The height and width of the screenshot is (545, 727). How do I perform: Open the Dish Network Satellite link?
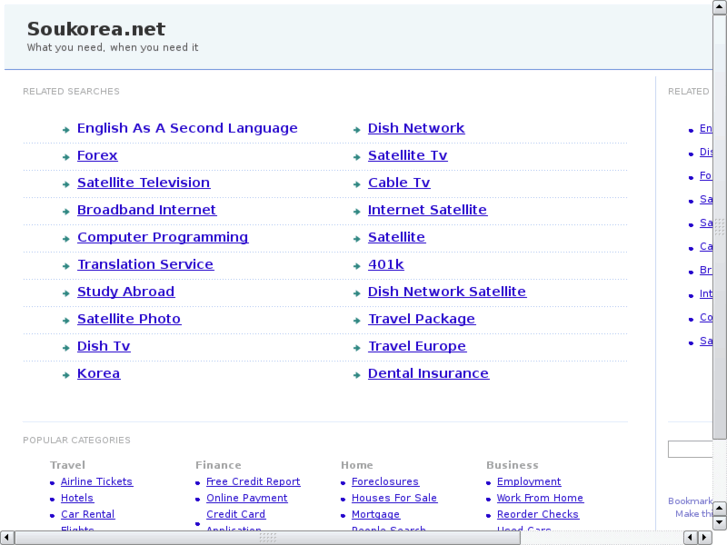click(447, 292)
